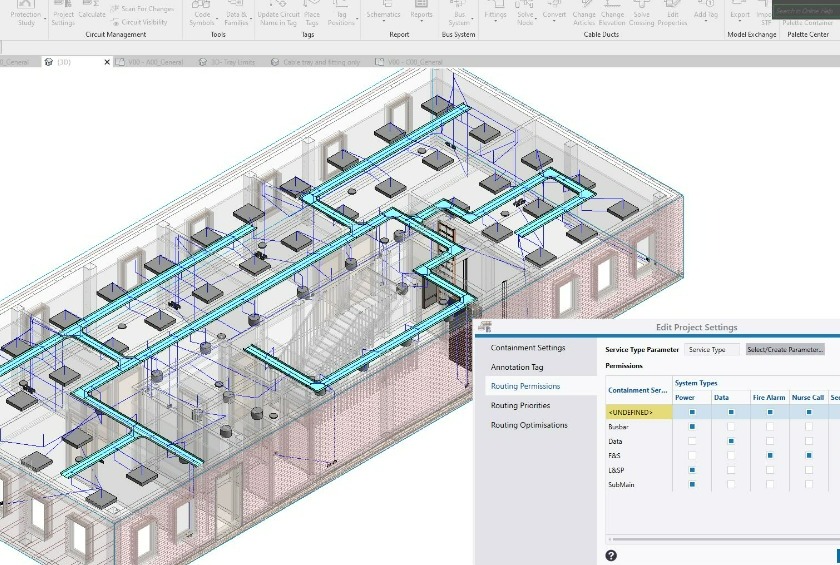Open the Add Tag tool
This screenshot has width=840, height=565.
(x=706, y=10)
